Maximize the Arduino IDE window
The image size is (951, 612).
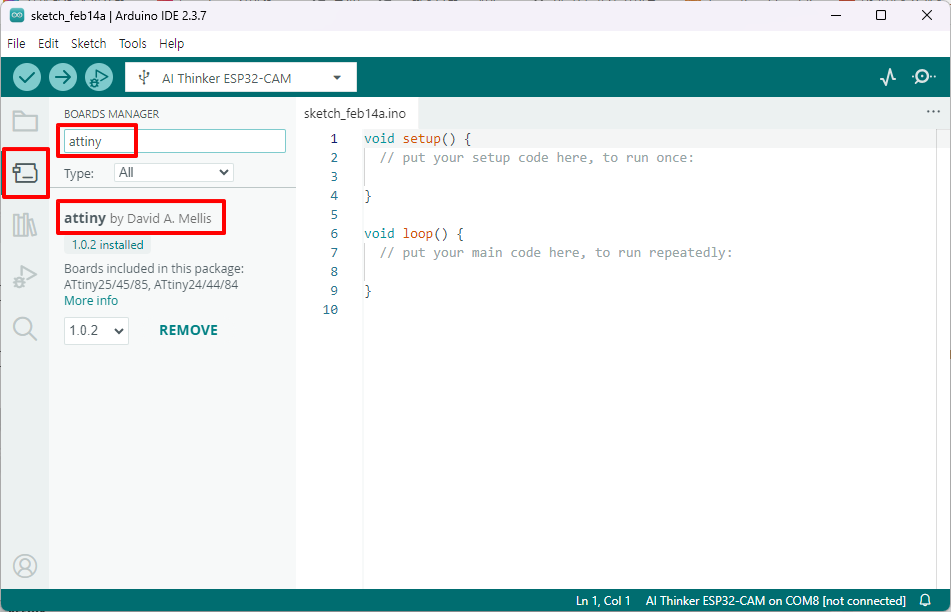click(x=881, y=15)
